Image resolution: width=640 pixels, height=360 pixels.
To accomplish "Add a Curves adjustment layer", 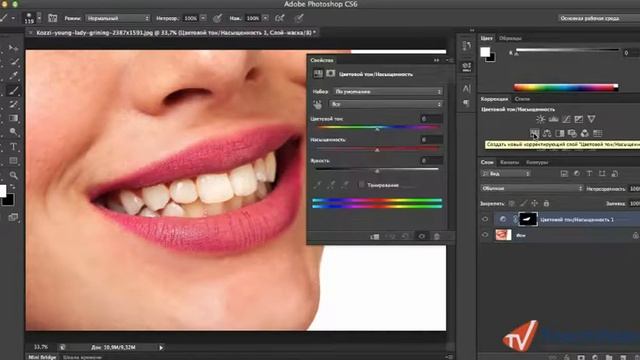I will point(566,119).
